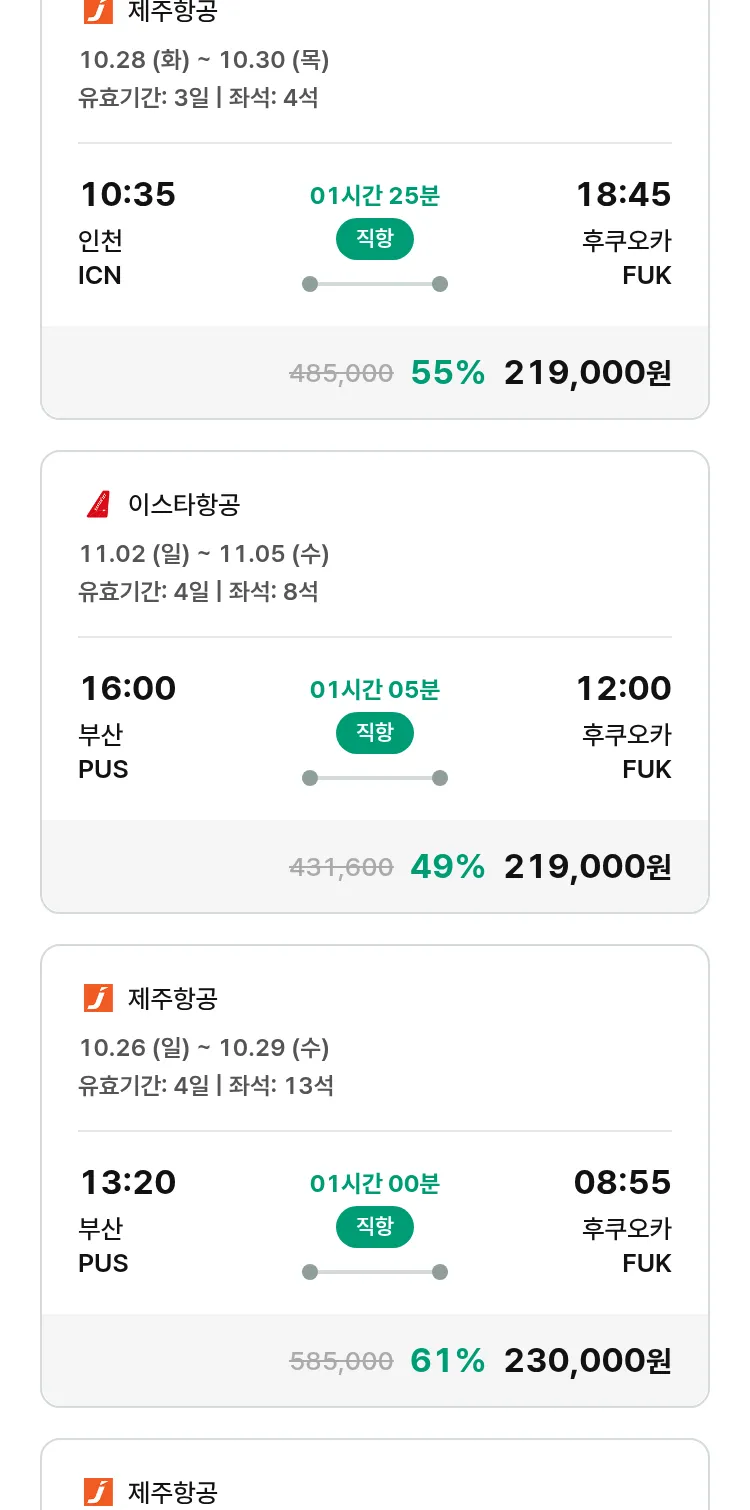Click the 11.02 (일) ~ 11.05 (수) date range

click(x=204, y=554)
